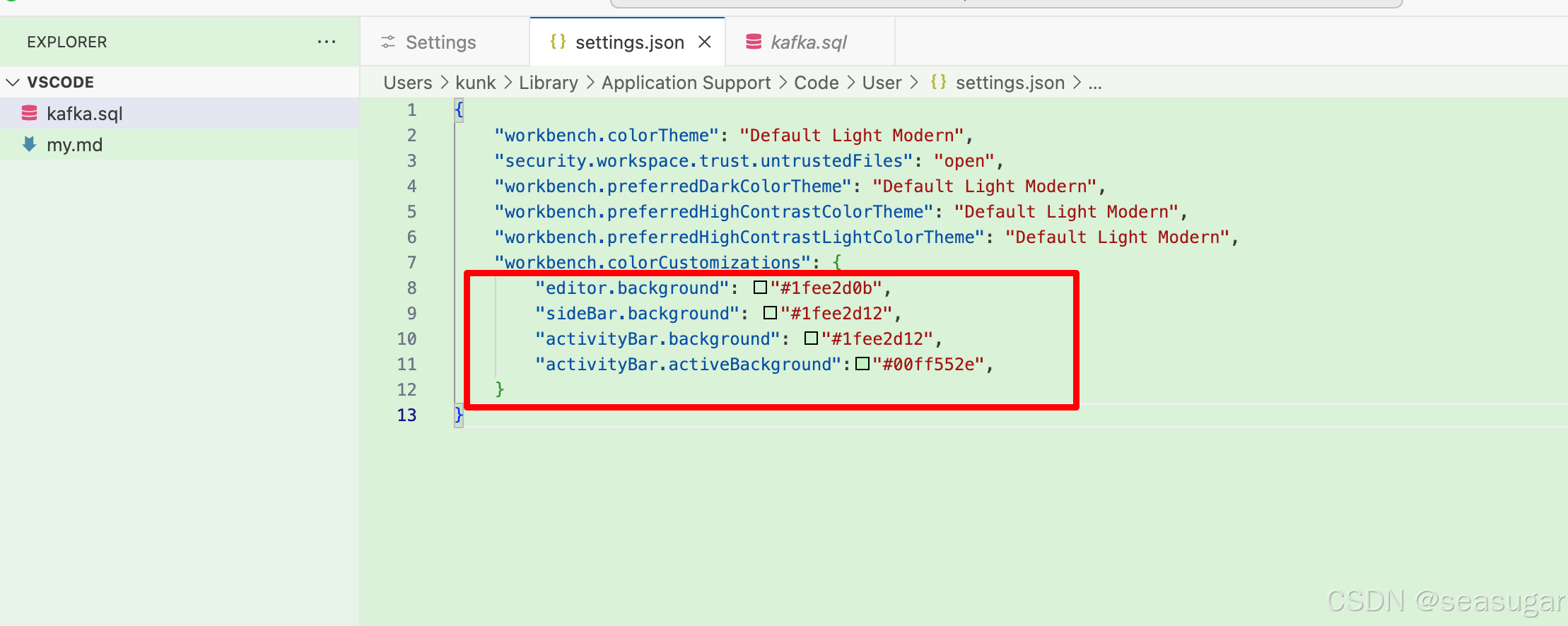Viewport: 1568px width, 626px height.
Task: Click the "workbench.colorTheme" key text
Action: point(607,136)
